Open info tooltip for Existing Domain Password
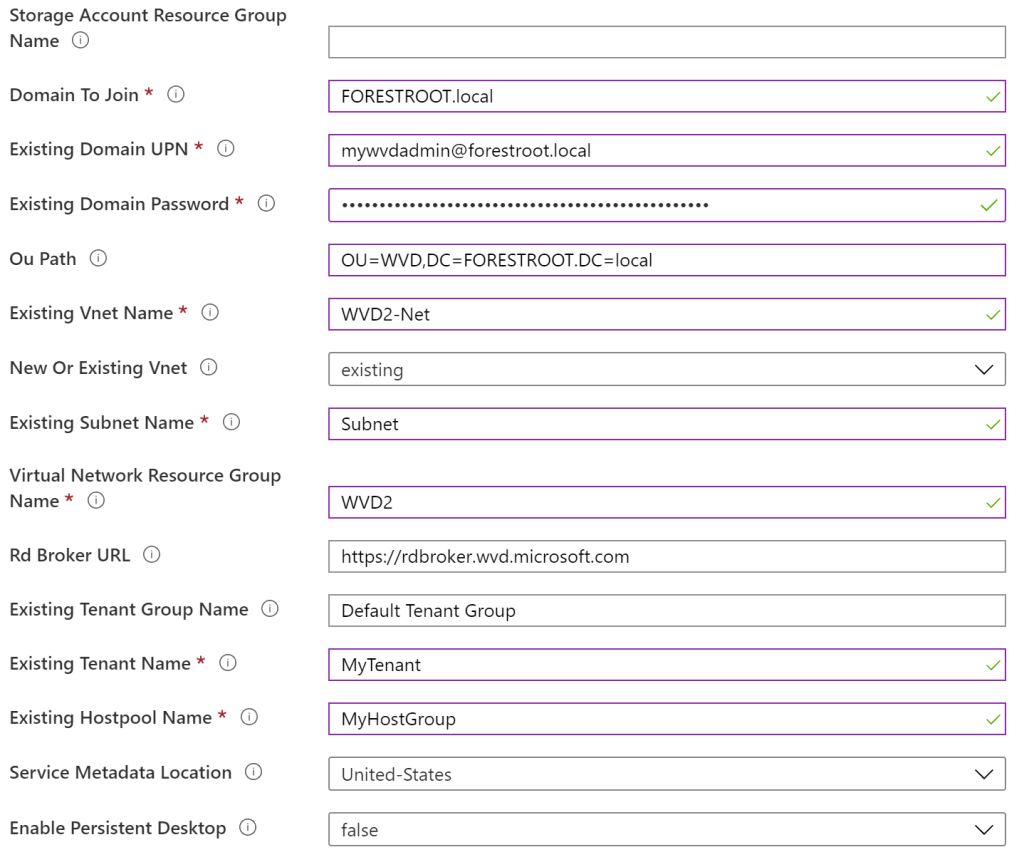 pyautogui.click(x=266, y=204)
